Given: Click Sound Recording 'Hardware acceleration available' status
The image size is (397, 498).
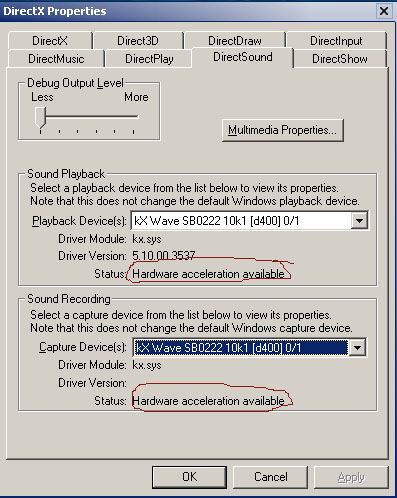Looking at the screenshot, I should click(208, 401).
